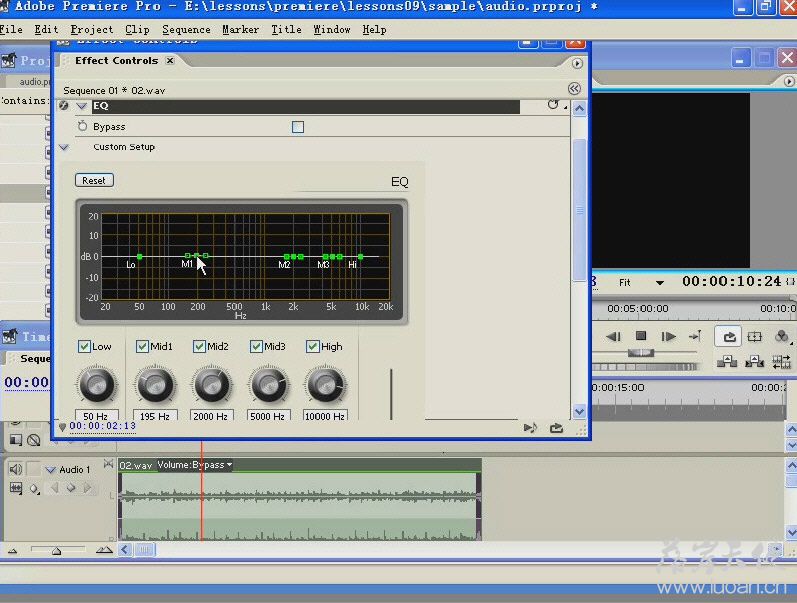
Task: Click the Go to Out Point icon
Action: click(x=695, y=336)
